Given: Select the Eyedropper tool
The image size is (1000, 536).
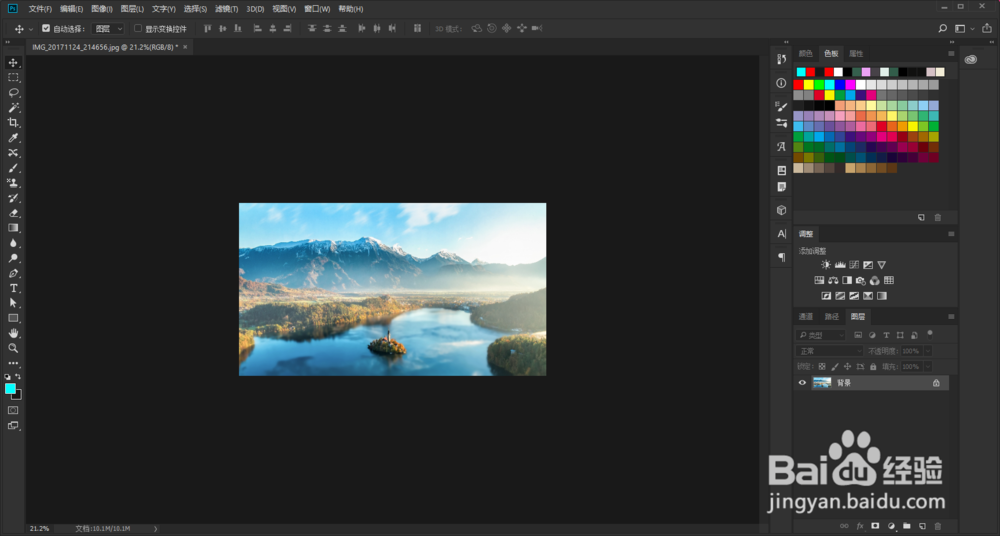Looking at the screenshot, I should [13, 138].
